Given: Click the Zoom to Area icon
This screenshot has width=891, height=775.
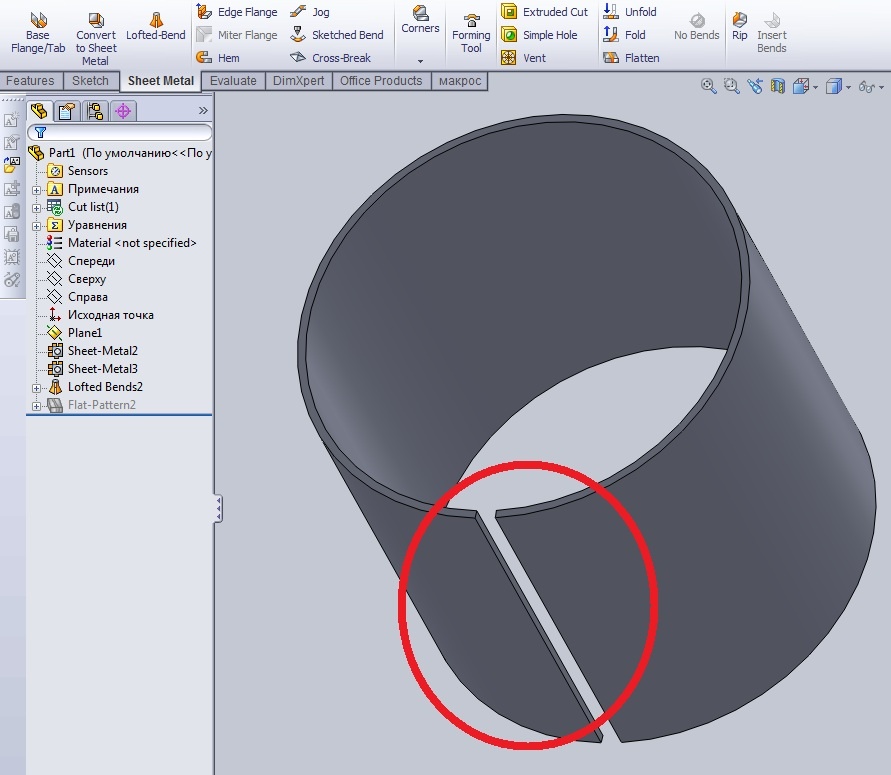Looking at the screenshot, I should click(731, 86).
